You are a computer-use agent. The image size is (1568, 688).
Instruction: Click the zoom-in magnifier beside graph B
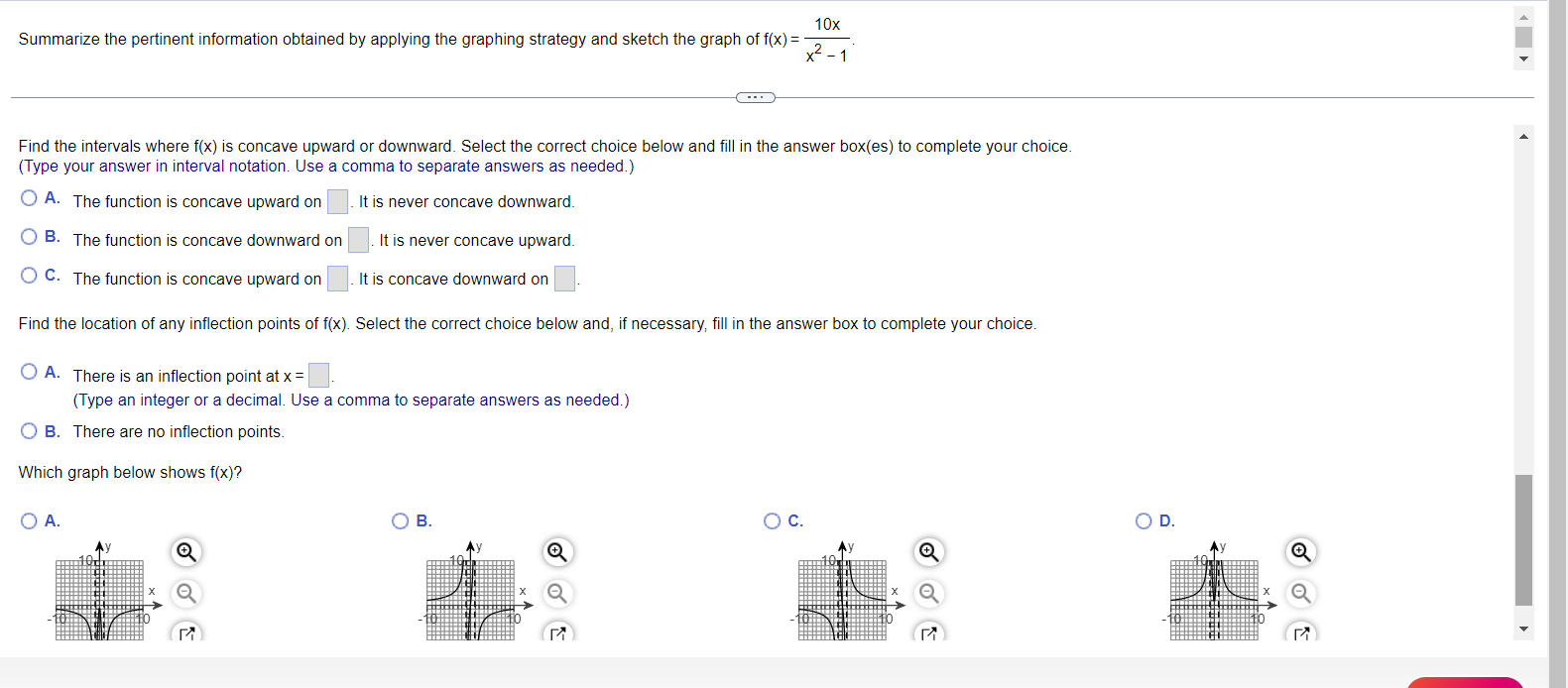click(x=556, y=551)
